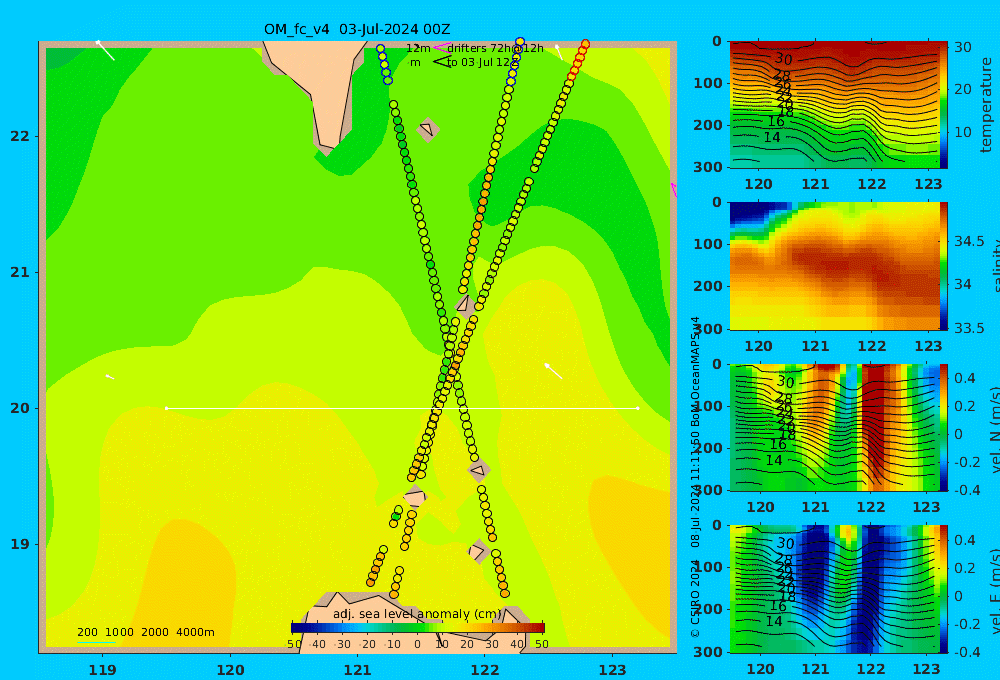
Task: Click latitude tick '19' on the map axis
Action: (x=20, y=544)
